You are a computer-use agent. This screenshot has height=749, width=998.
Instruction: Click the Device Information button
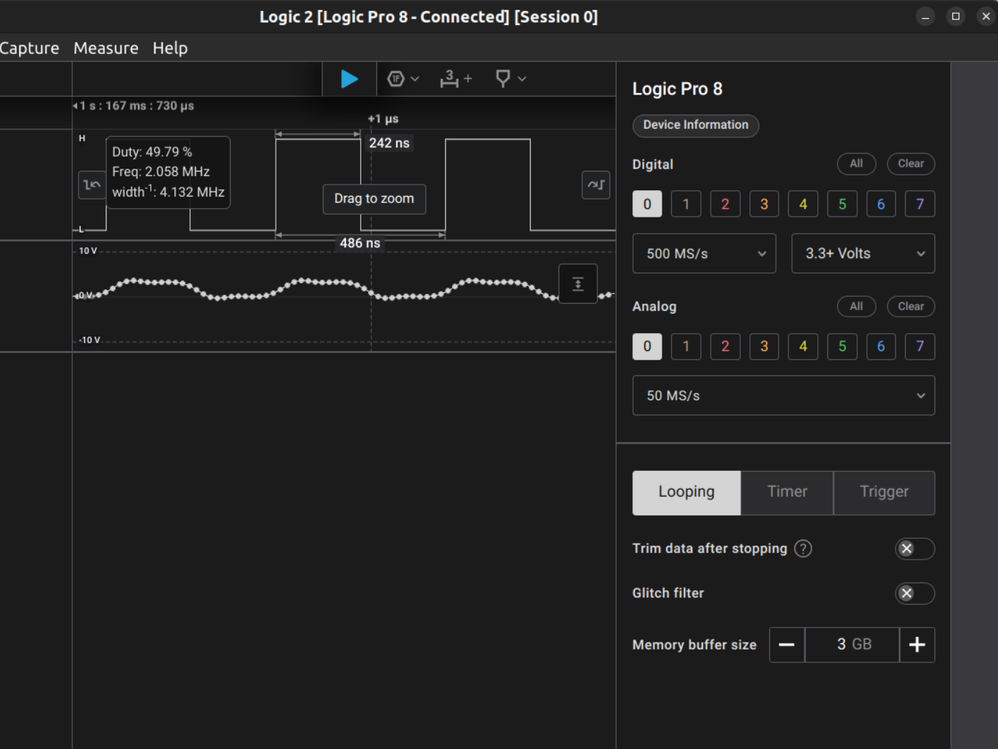click(696, 125)
